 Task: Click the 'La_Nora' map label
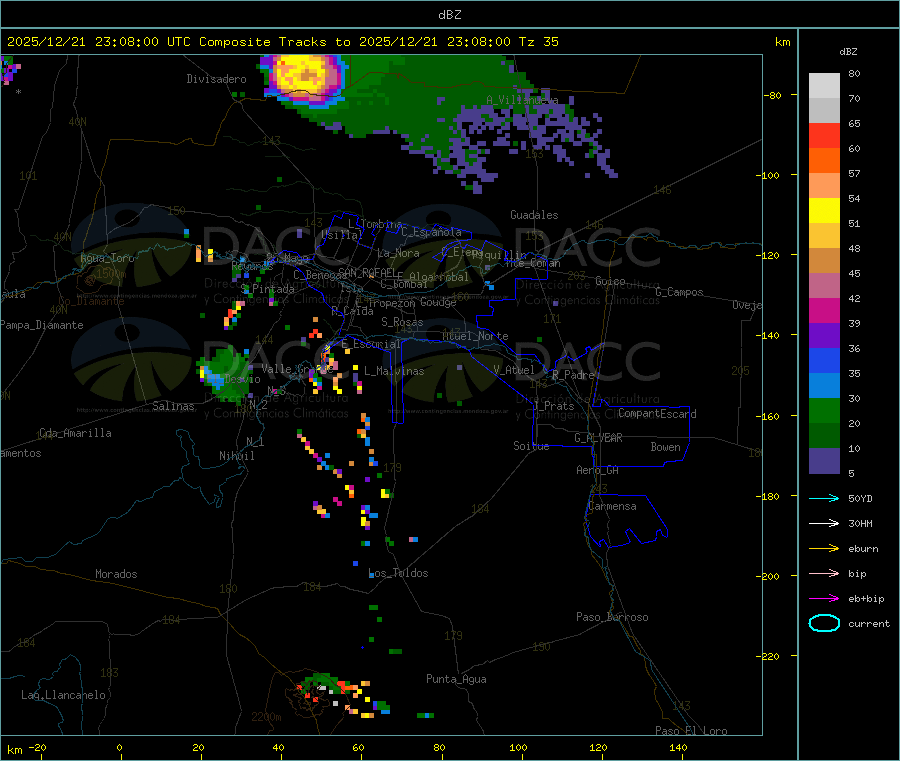[x=398, y=253]
